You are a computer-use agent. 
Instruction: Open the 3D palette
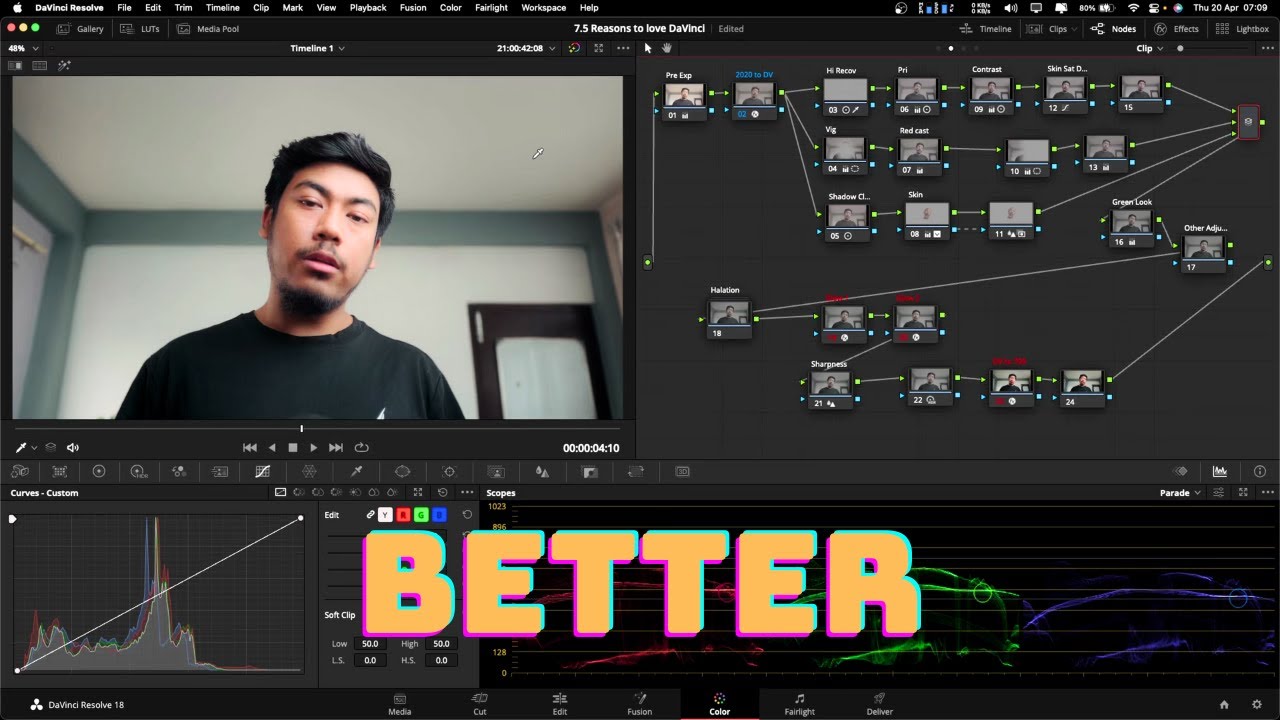point(683,471)
